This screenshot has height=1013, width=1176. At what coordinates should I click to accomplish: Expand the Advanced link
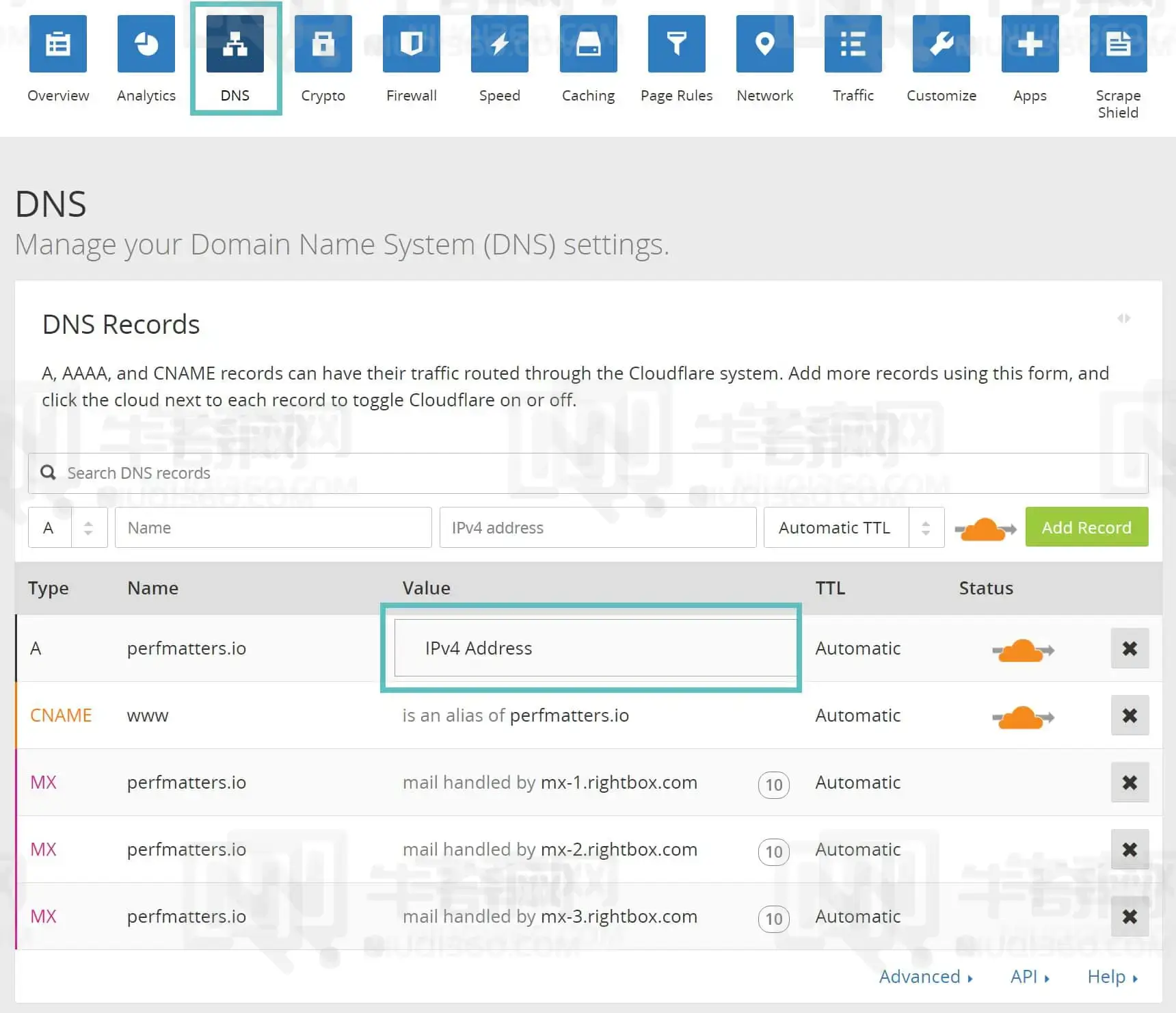pyautogui.click(x=926, y=977)
